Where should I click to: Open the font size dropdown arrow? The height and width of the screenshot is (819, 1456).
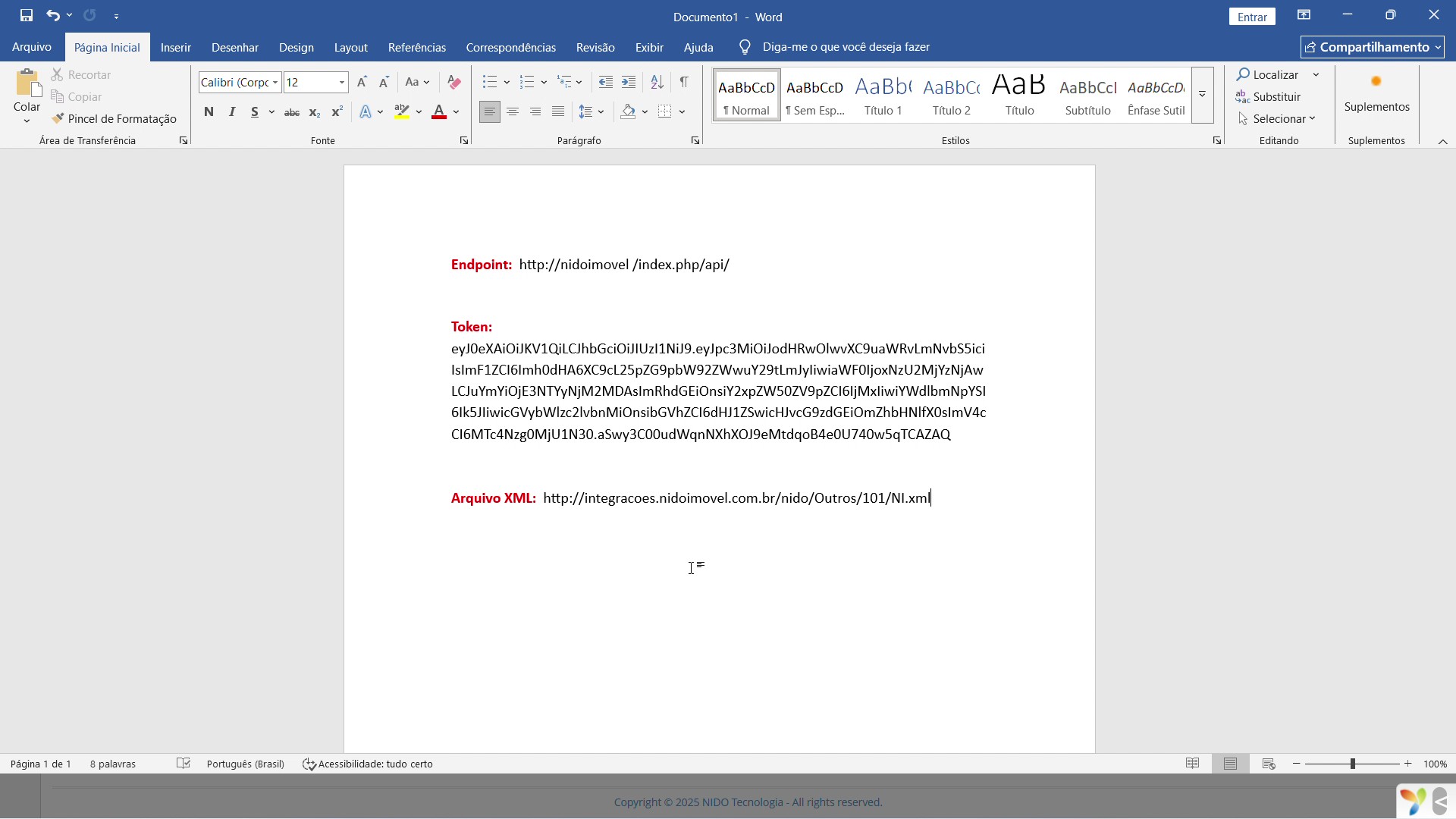(x=342, y=82)
